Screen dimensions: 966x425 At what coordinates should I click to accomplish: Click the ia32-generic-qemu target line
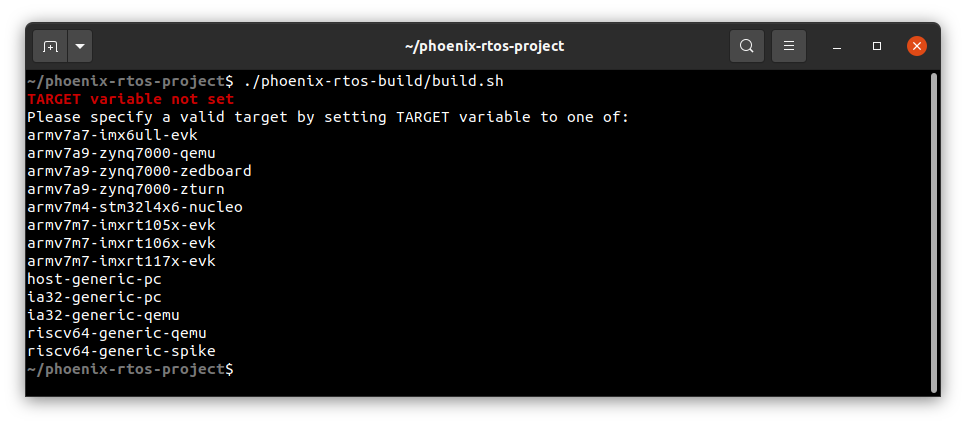coord(104,315)
